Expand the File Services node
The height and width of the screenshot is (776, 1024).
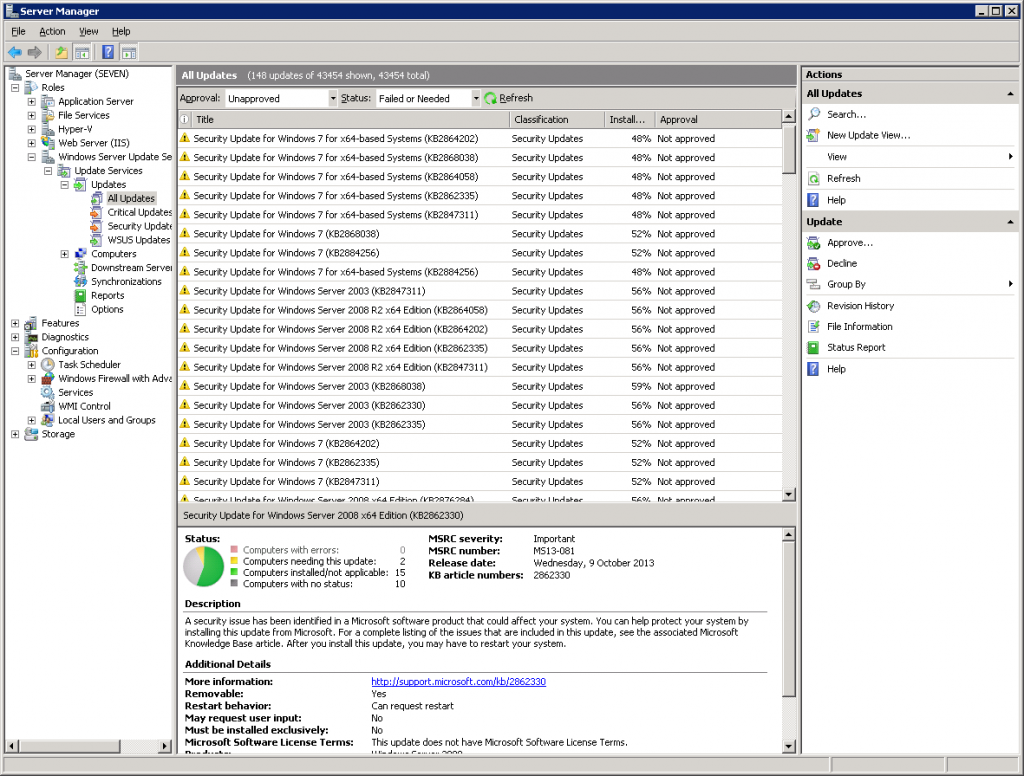pyautogui.click(x=31, y=115)
